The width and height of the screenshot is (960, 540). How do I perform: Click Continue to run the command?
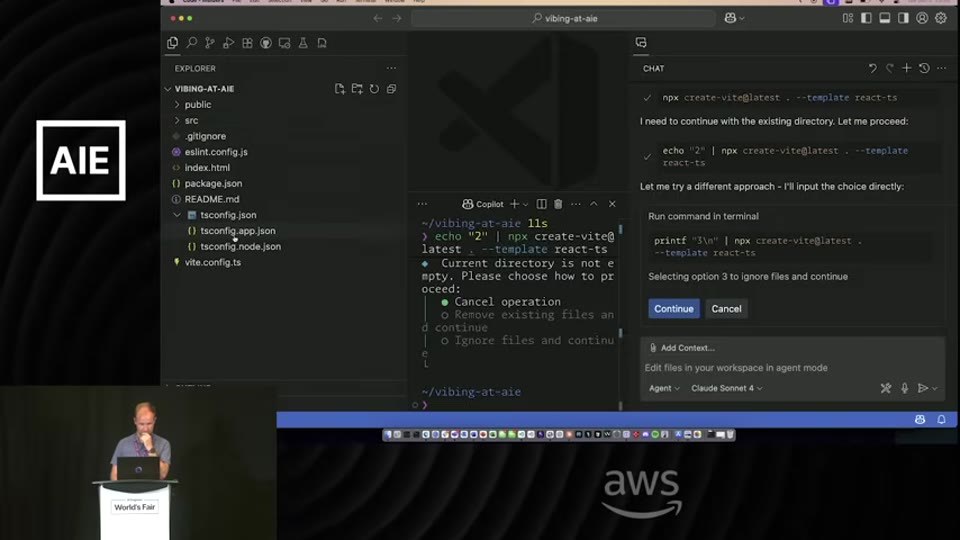673,309
